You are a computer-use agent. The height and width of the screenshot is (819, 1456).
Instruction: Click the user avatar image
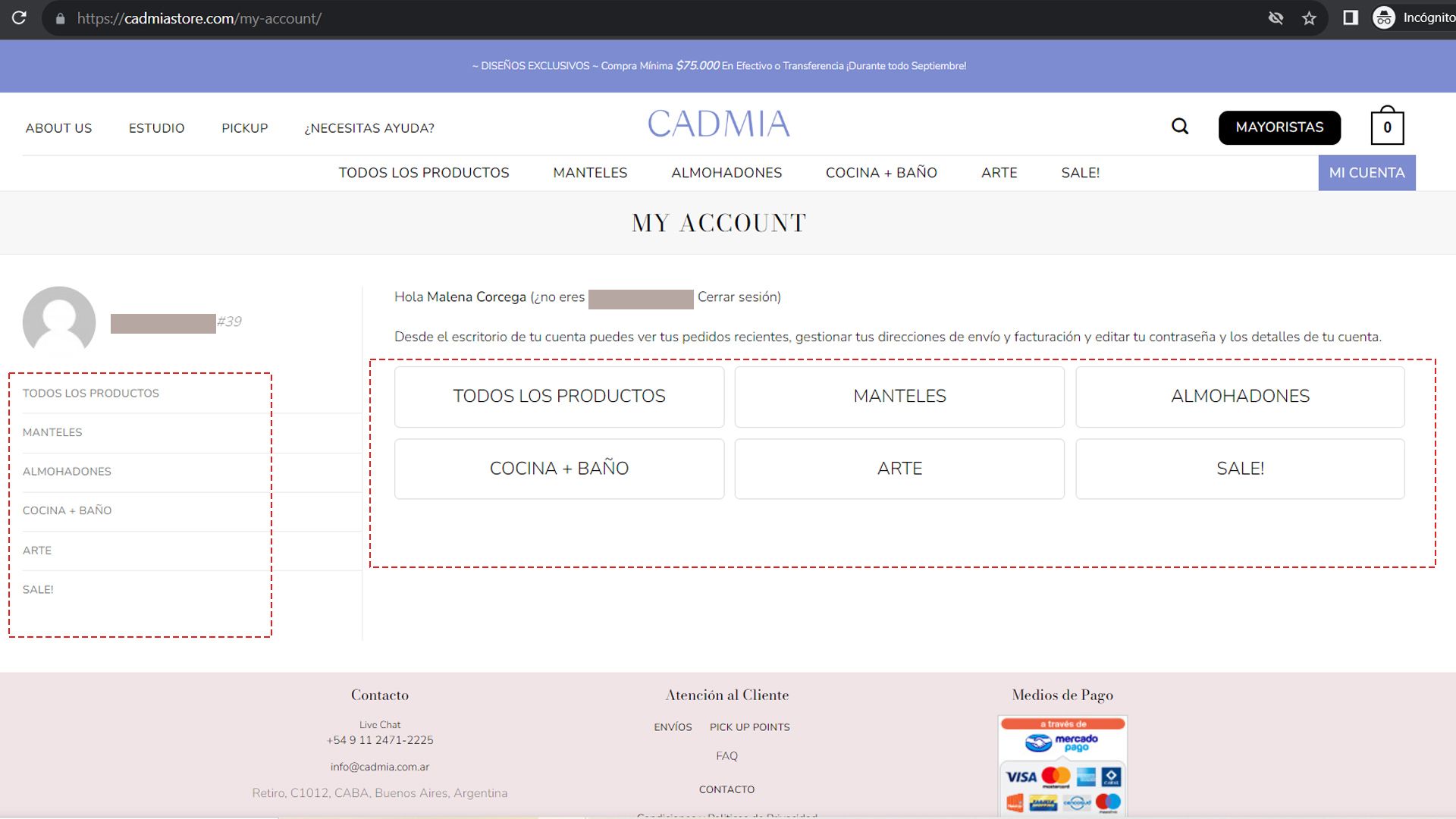coord(59,322)
